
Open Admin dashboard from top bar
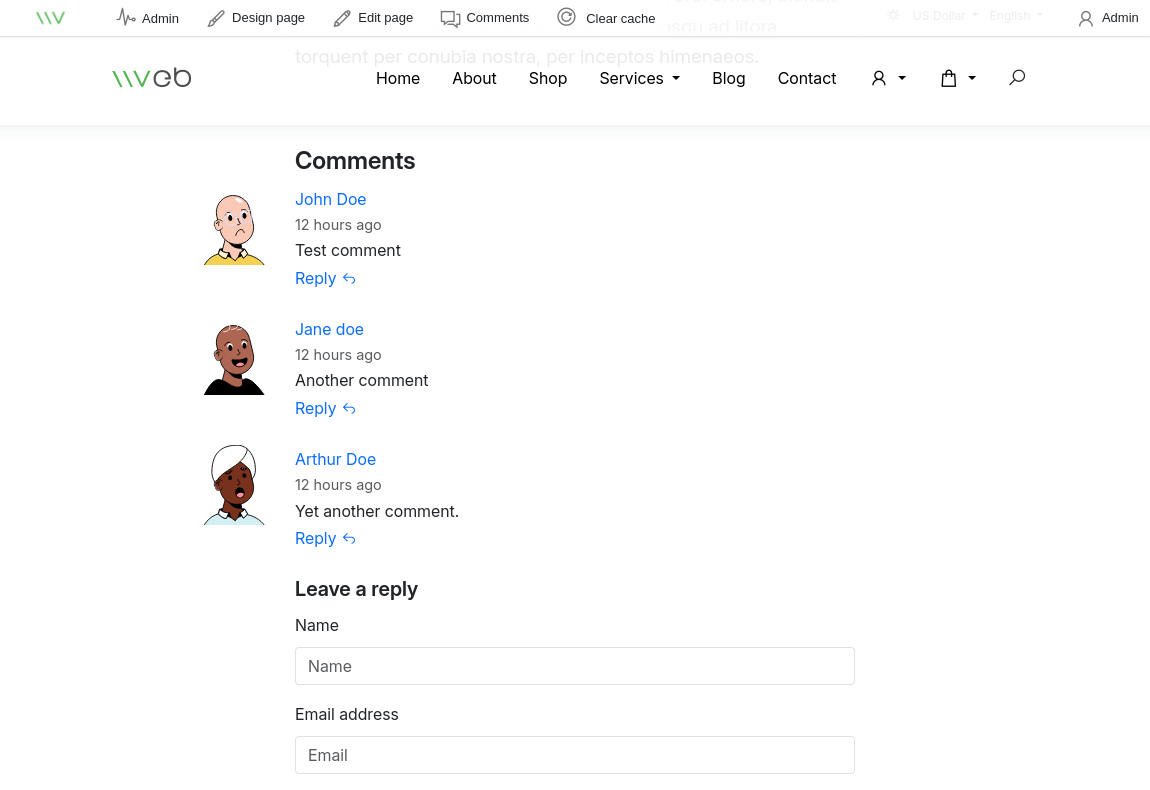tap(147, 18)
